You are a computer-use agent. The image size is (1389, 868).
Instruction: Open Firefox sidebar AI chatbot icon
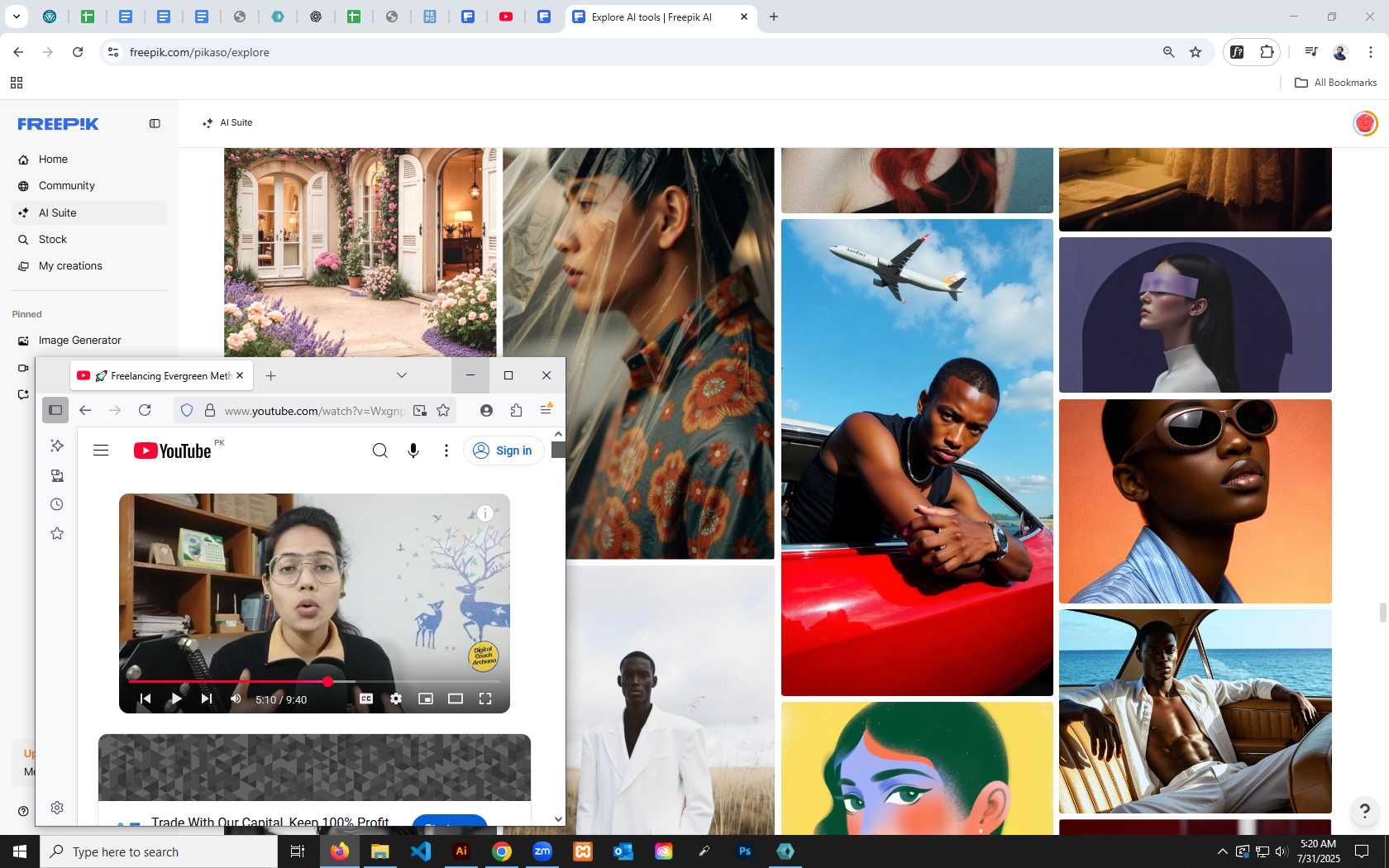pyautogui.click(x=57, y=446)
